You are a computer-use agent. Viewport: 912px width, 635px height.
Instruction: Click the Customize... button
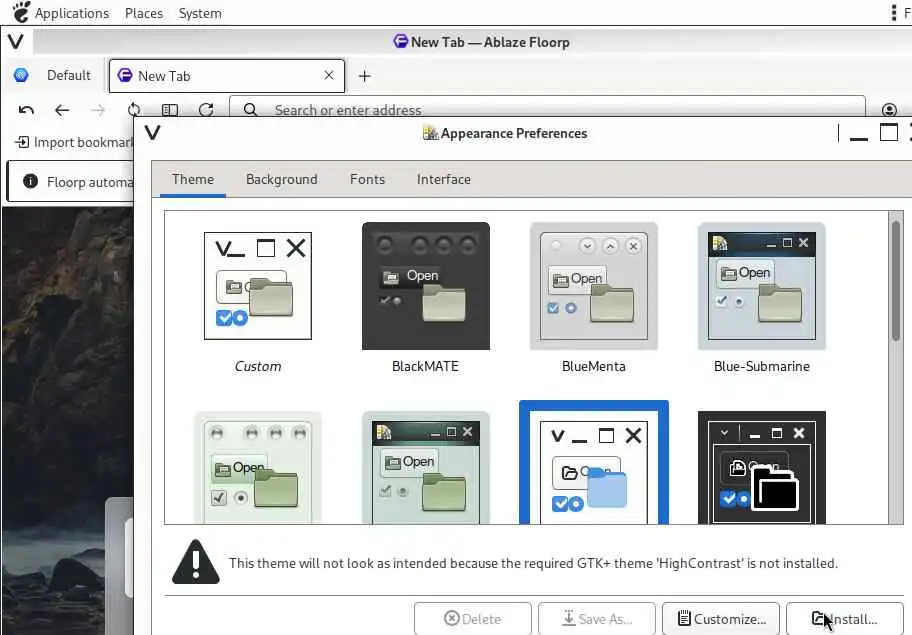pyautogui.click(x=721, y=619)
